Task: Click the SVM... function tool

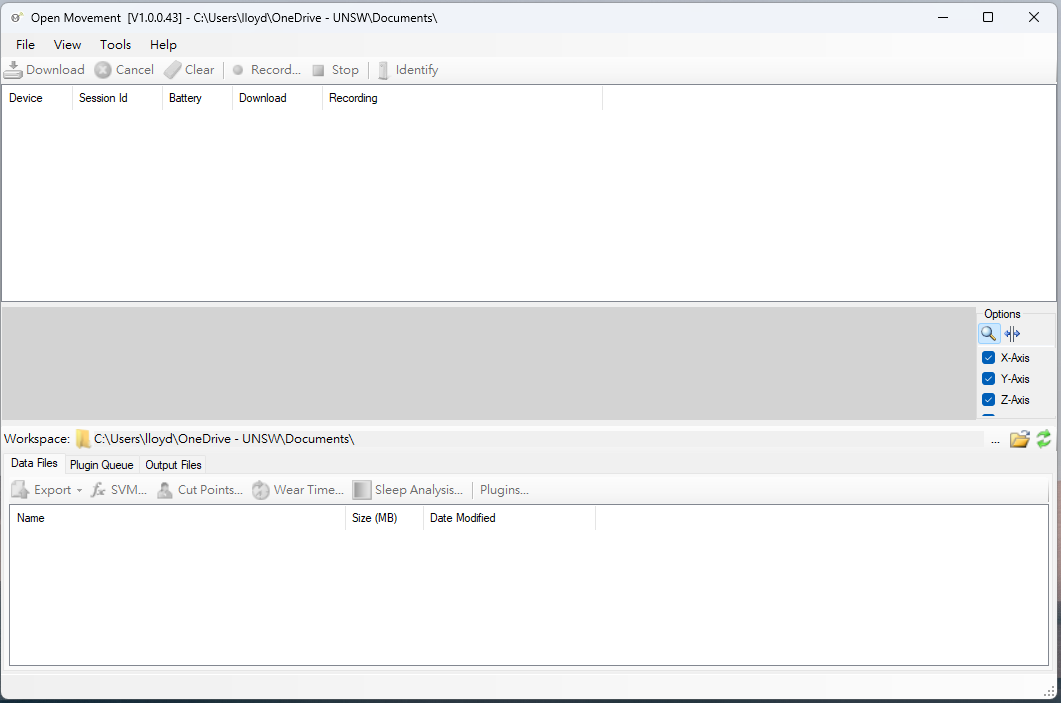Action: pyautogui.click(x=119, y=490)
